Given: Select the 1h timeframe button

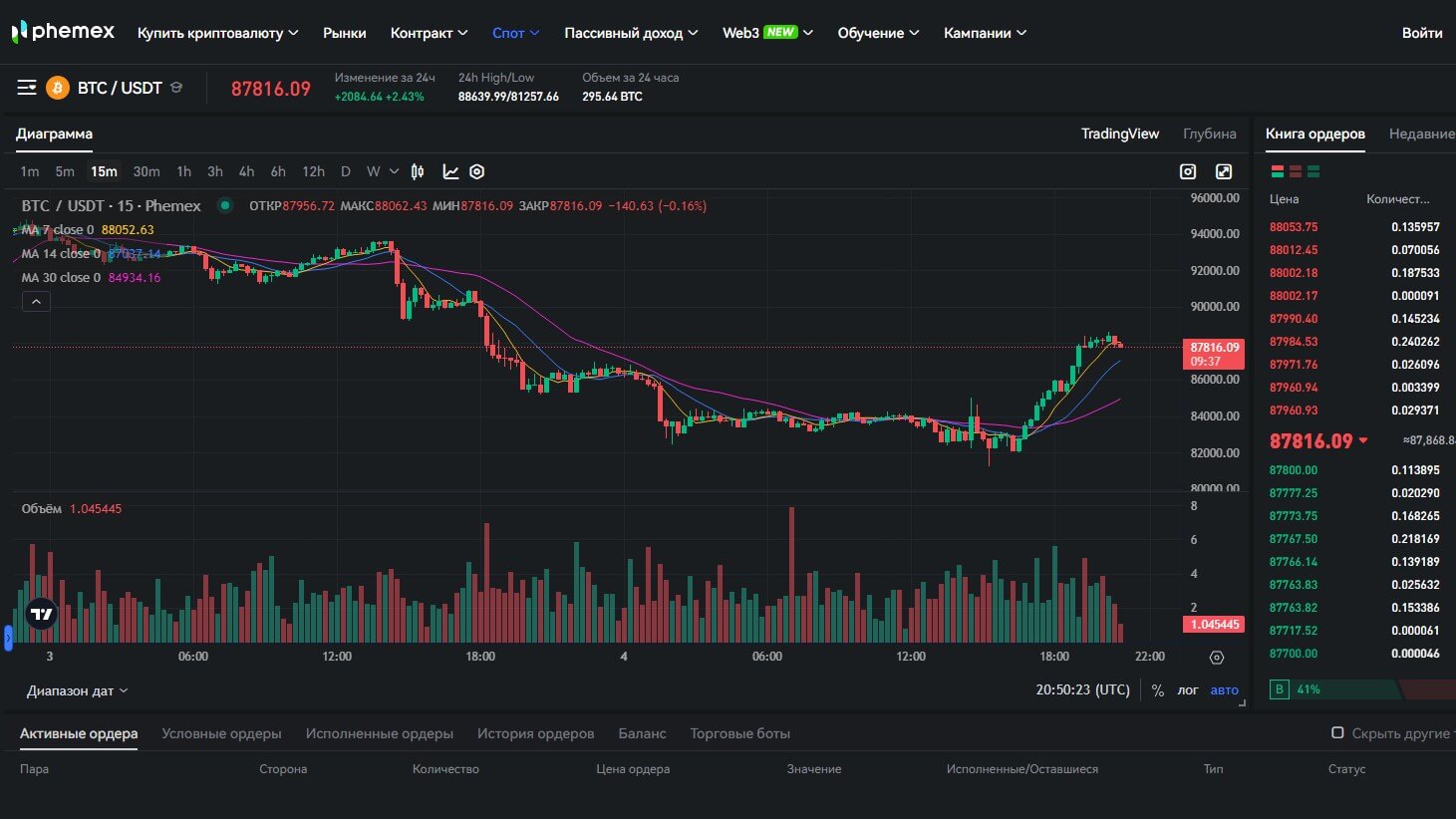Looking at the screenshot, I should (183, 171).
